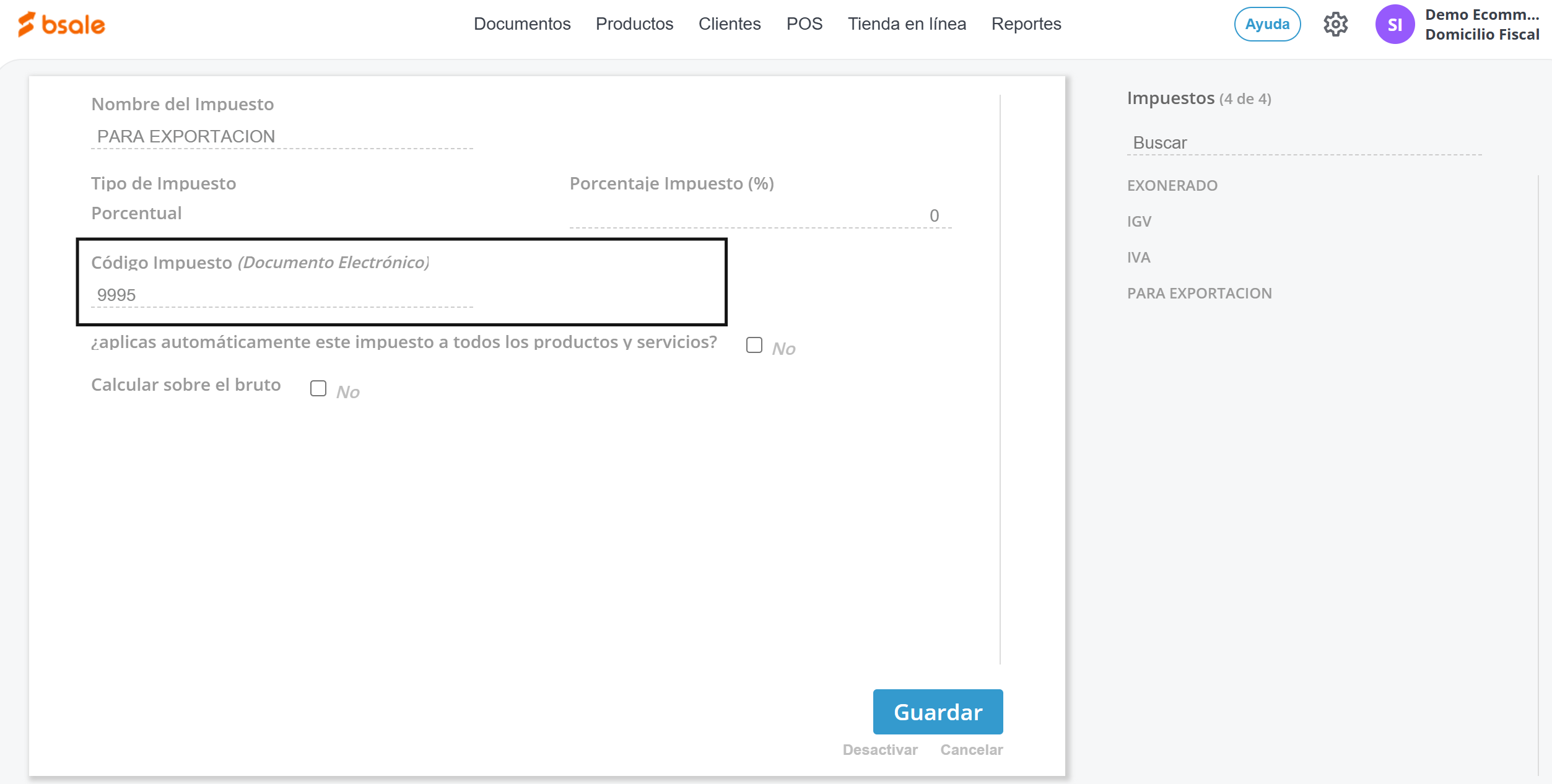Open the Documentos menu
This screenshot has width=1552, height=784.
pos(521,24)
